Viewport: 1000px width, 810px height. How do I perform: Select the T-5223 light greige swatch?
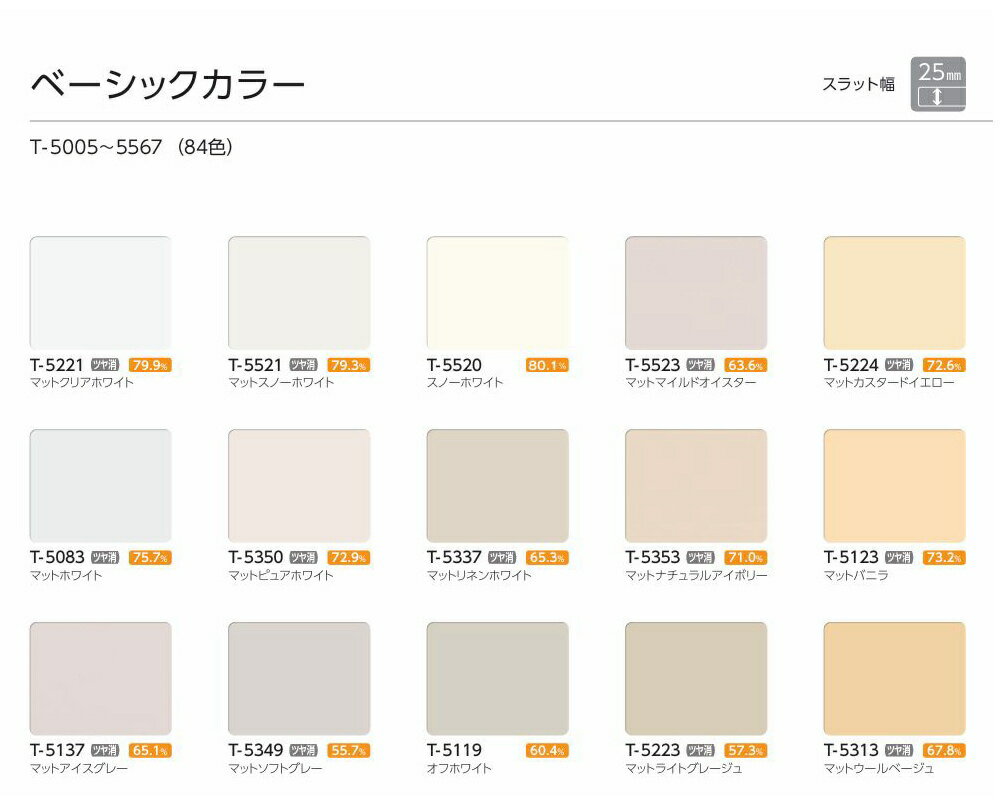pos(695,679)
